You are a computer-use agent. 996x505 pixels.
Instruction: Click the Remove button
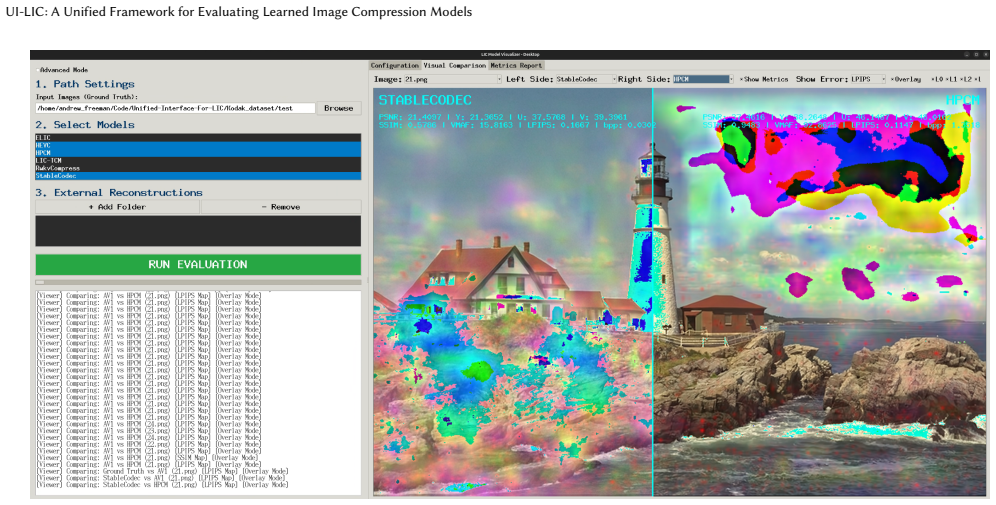pyautogui.click(x=281, y=207)
